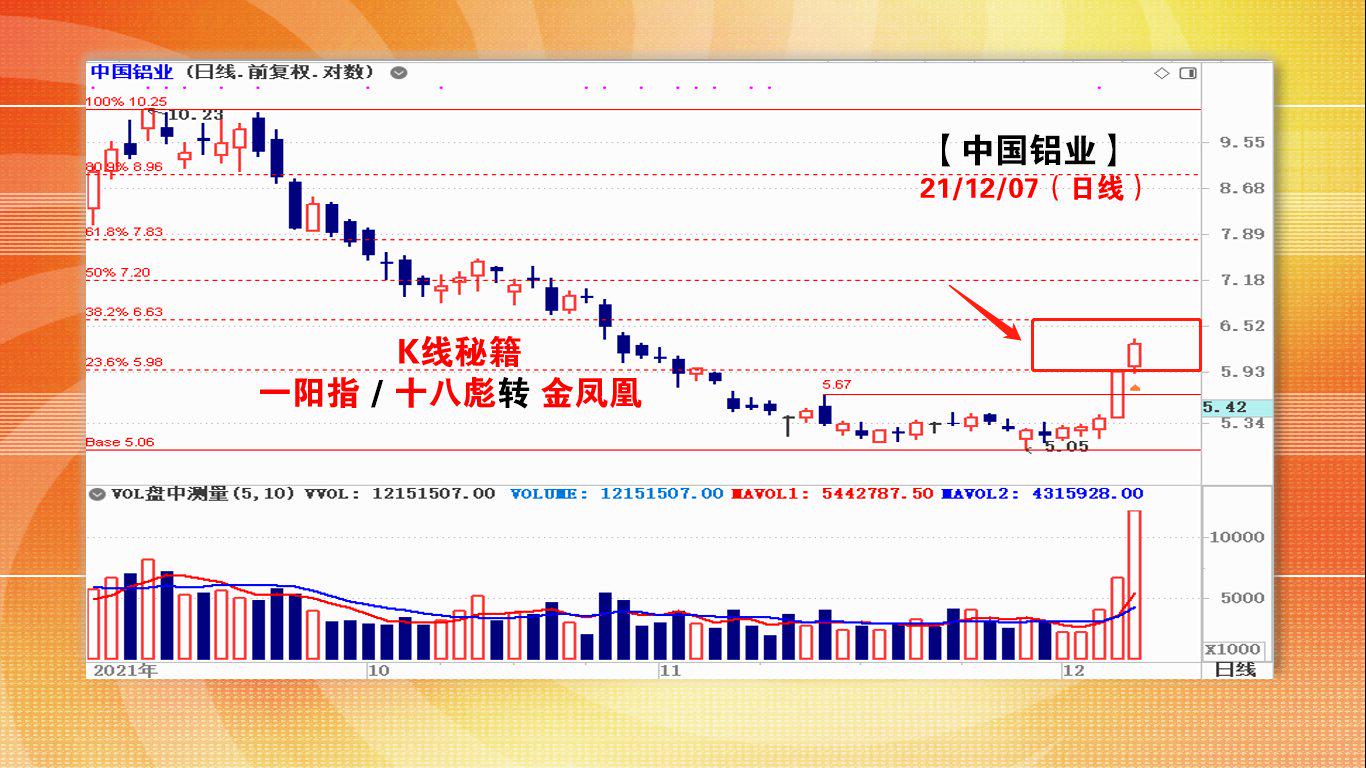The width and height of the screenshot is (1366, 768).
Task: Click the 61.8% 7.83 Fibonacci label
Action: pos(124,232)
